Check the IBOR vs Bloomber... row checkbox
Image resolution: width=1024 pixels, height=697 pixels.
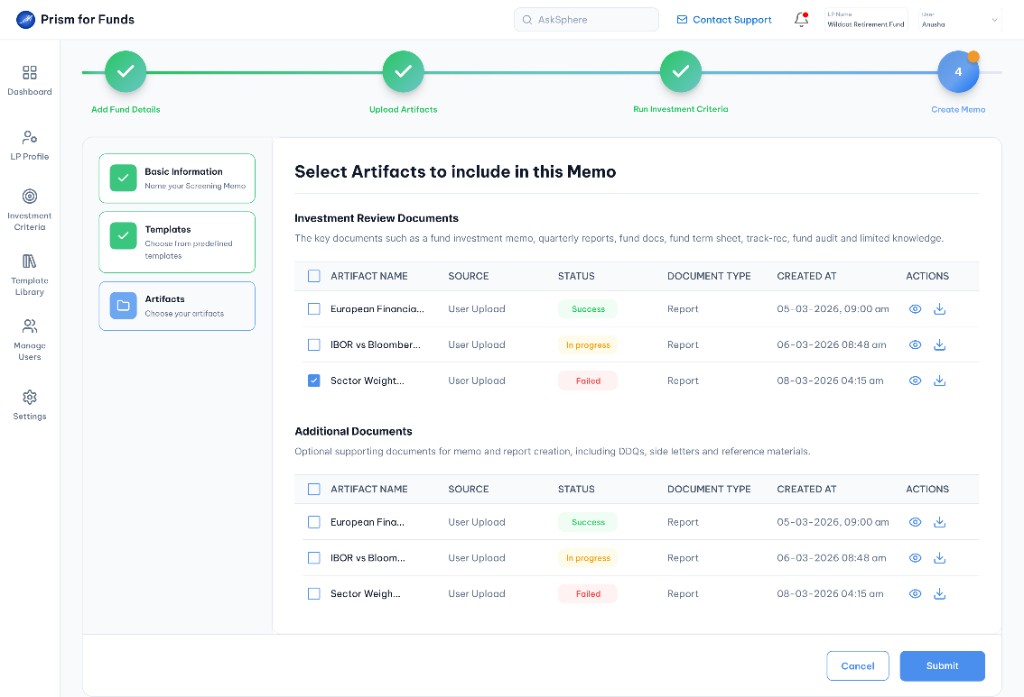coord(314,345)
